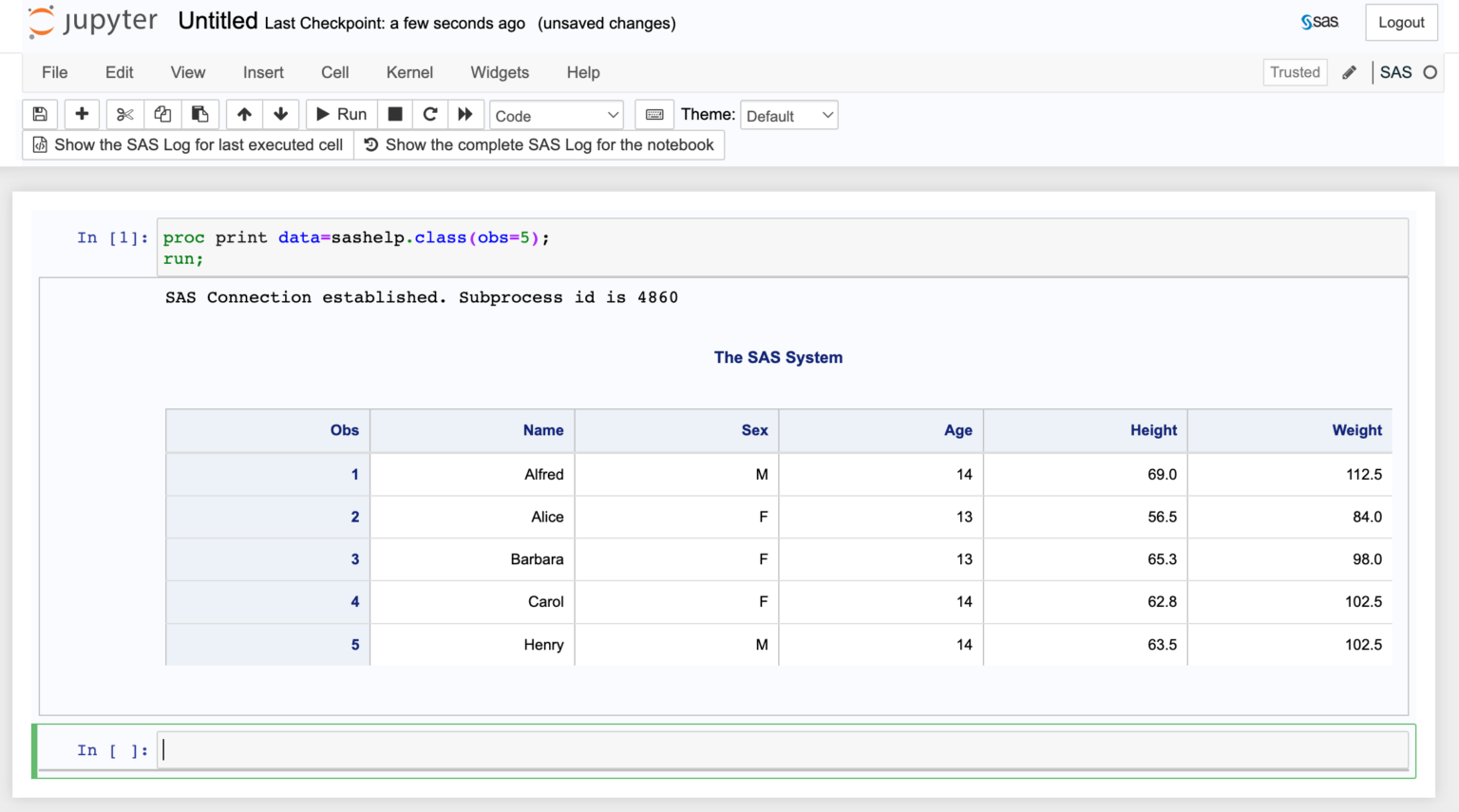Image resolution: width=1459 pixels, height=812 pixels.
Task: Open the Widgets menu
Action: (x=500, y=72)
